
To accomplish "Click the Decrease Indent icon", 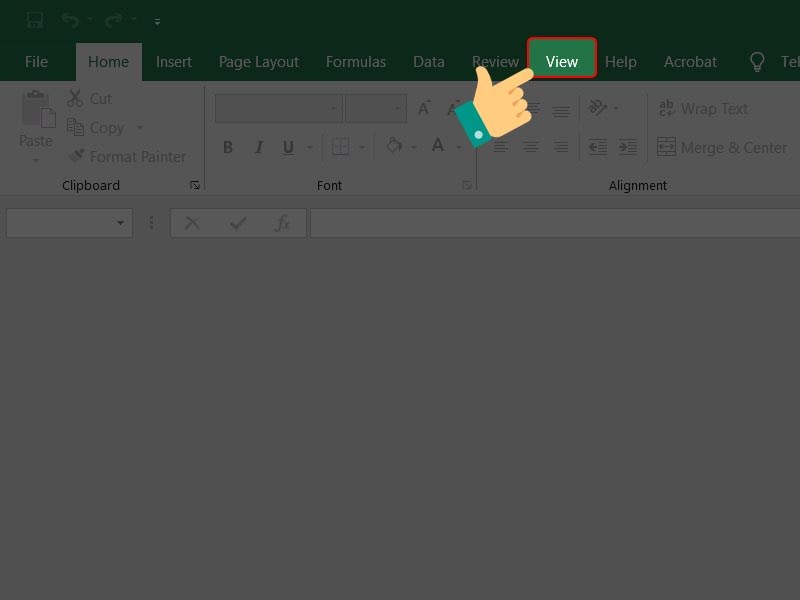I will pyautogui.click(x=597, y=147).
